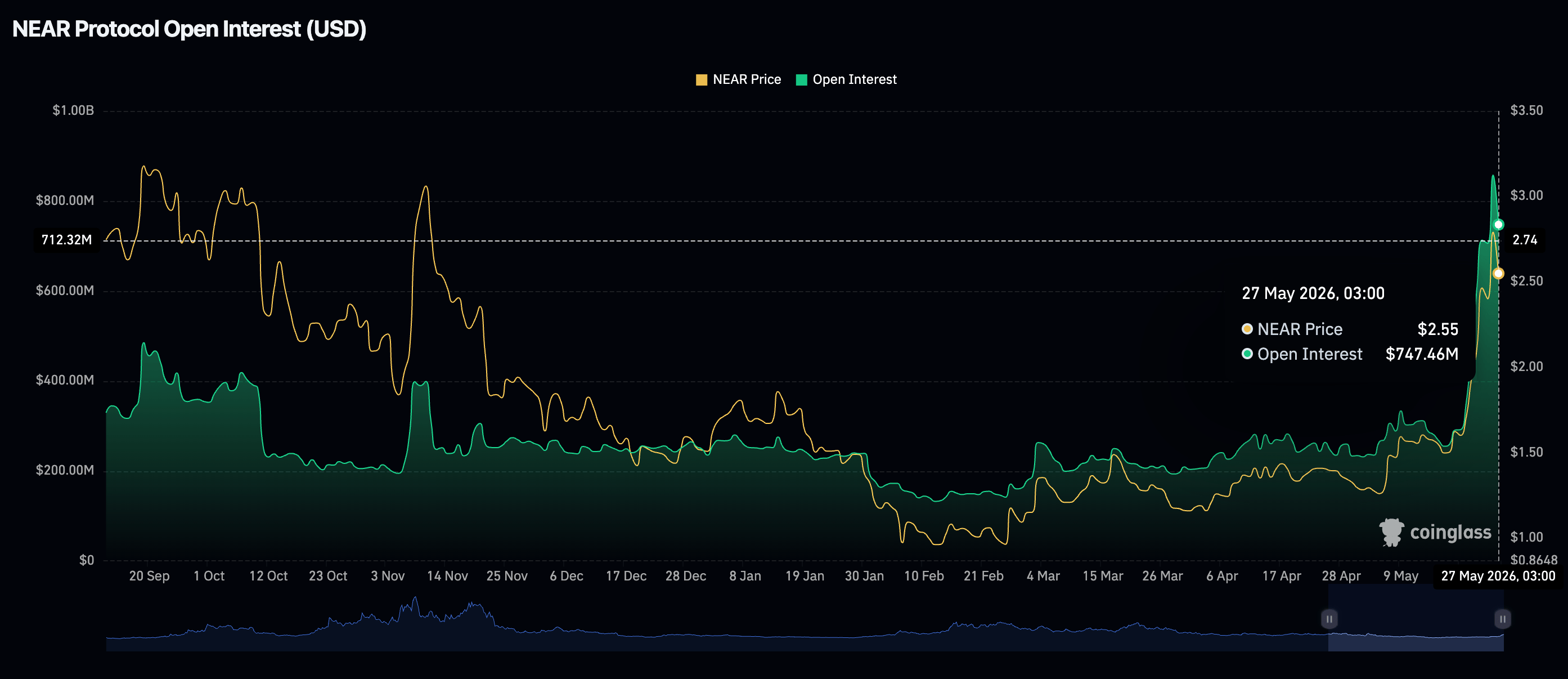This screenshot has width=1568, height=679.
Task: Toggle the NEAR Price legend label
Action: coord(746,80)
